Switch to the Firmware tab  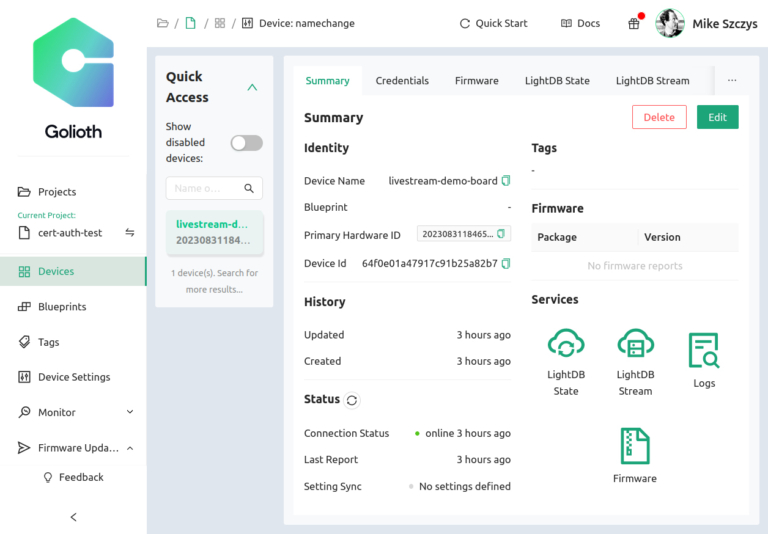coord(477,80)
